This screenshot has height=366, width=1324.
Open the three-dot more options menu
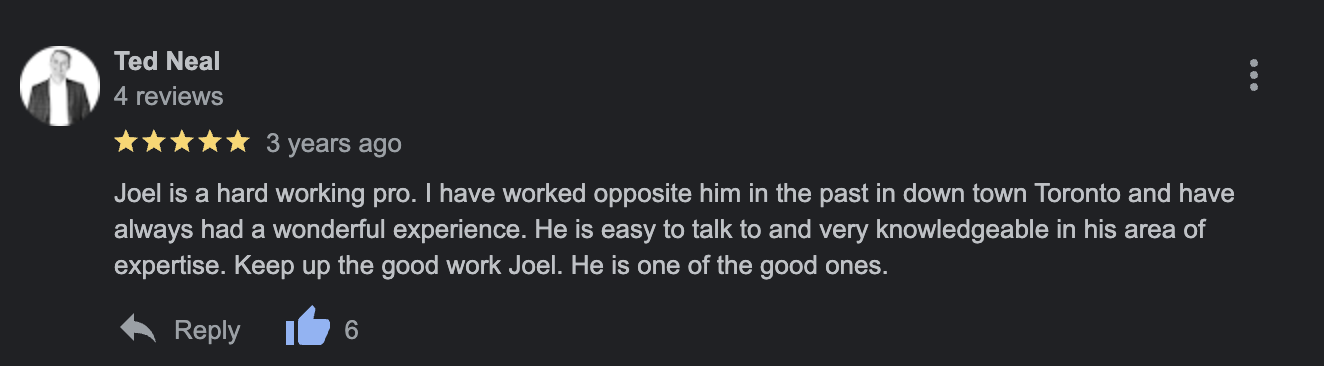pyautogui.click(x=1254, y=76)
